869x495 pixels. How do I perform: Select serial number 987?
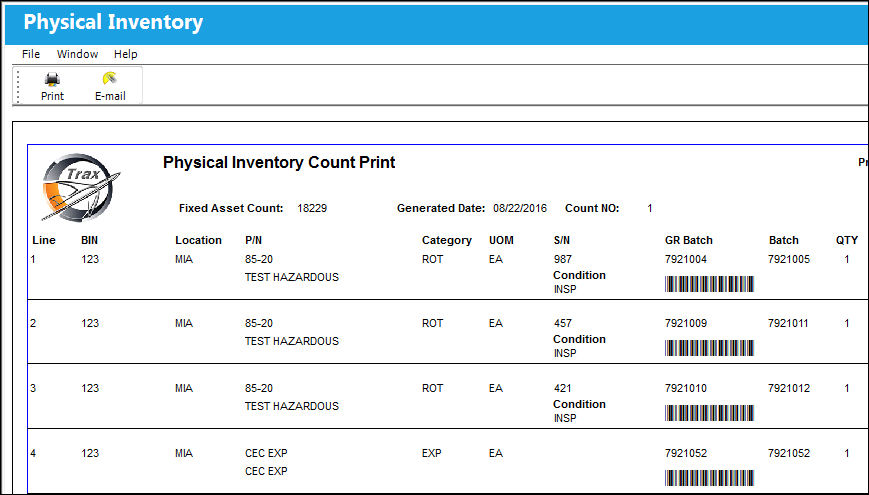coord(563,259)
